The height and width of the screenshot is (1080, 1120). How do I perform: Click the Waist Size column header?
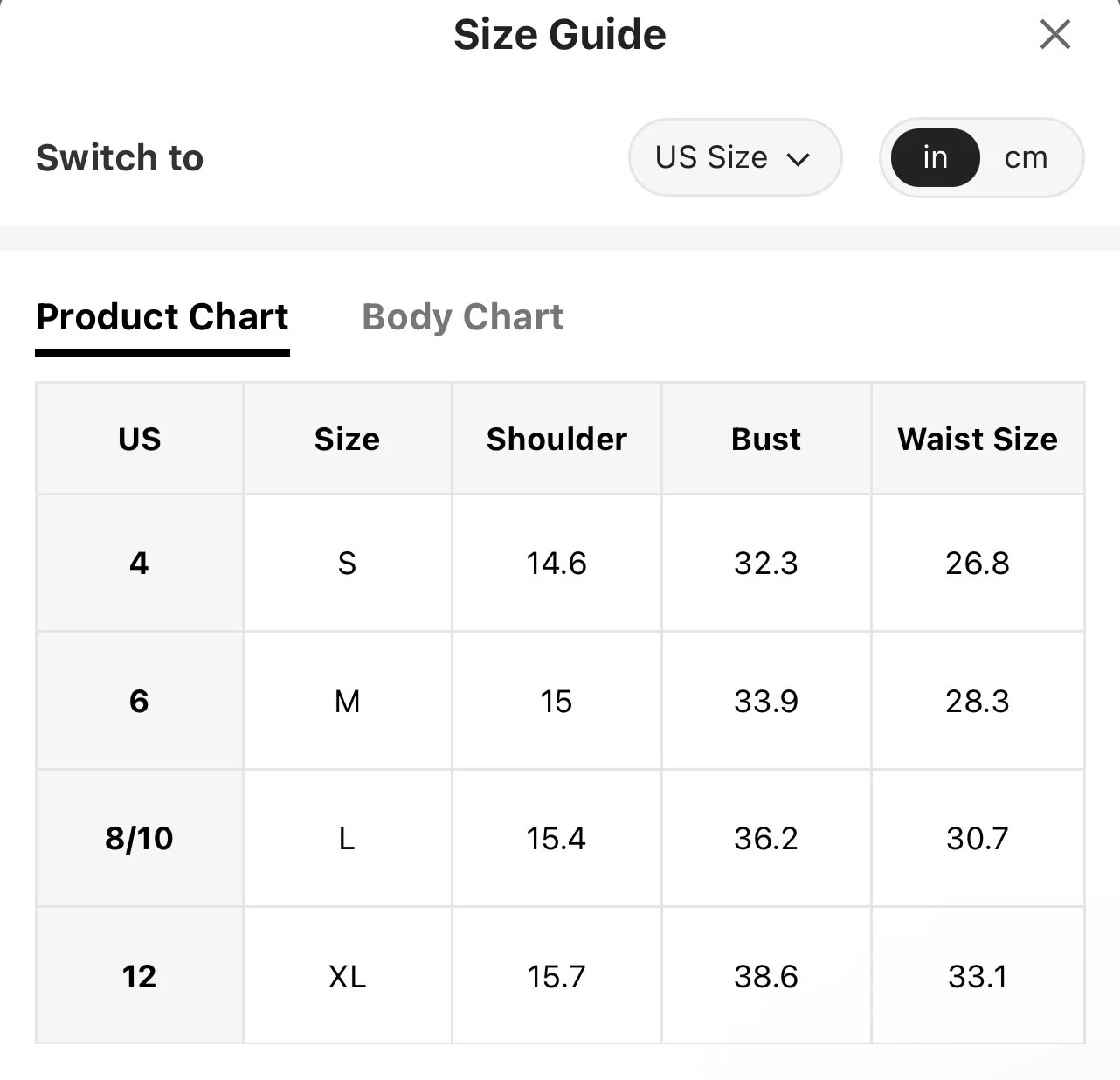(978, 439)
